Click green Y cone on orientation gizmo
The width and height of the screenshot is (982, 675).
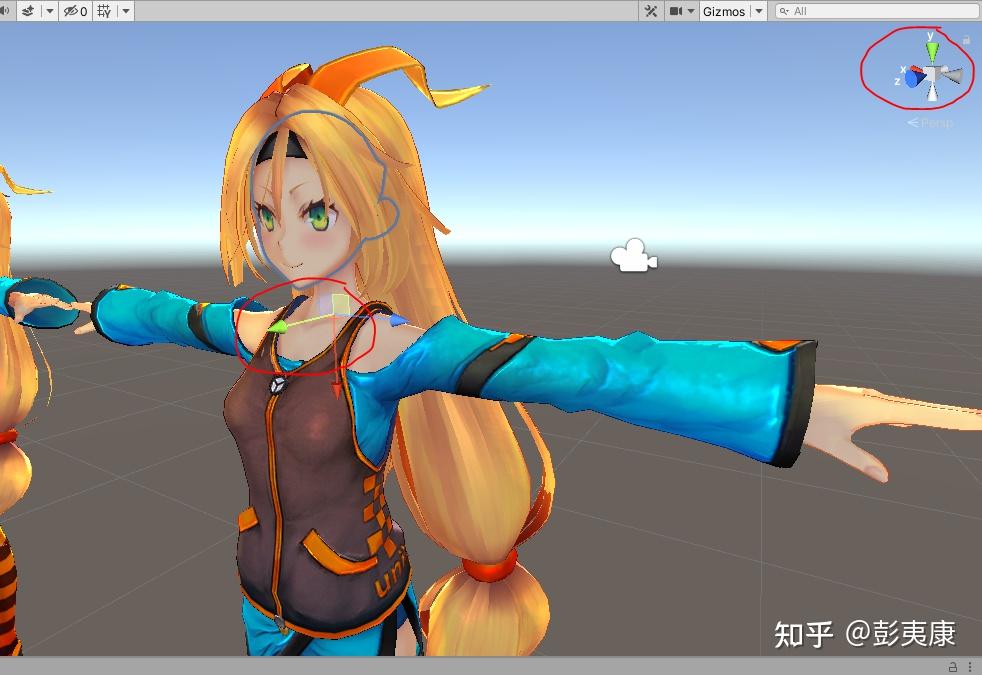pyautogui.click(x=933, y=51)
